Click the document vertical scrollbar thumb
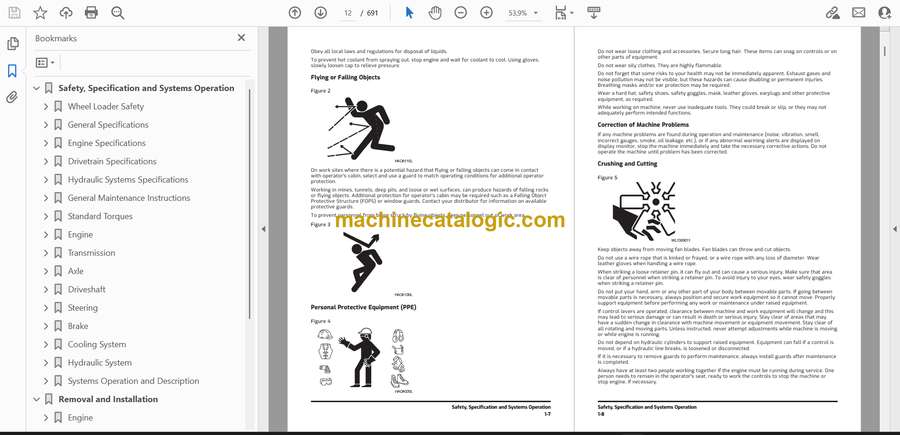900x435 pixels. point(884,52)
